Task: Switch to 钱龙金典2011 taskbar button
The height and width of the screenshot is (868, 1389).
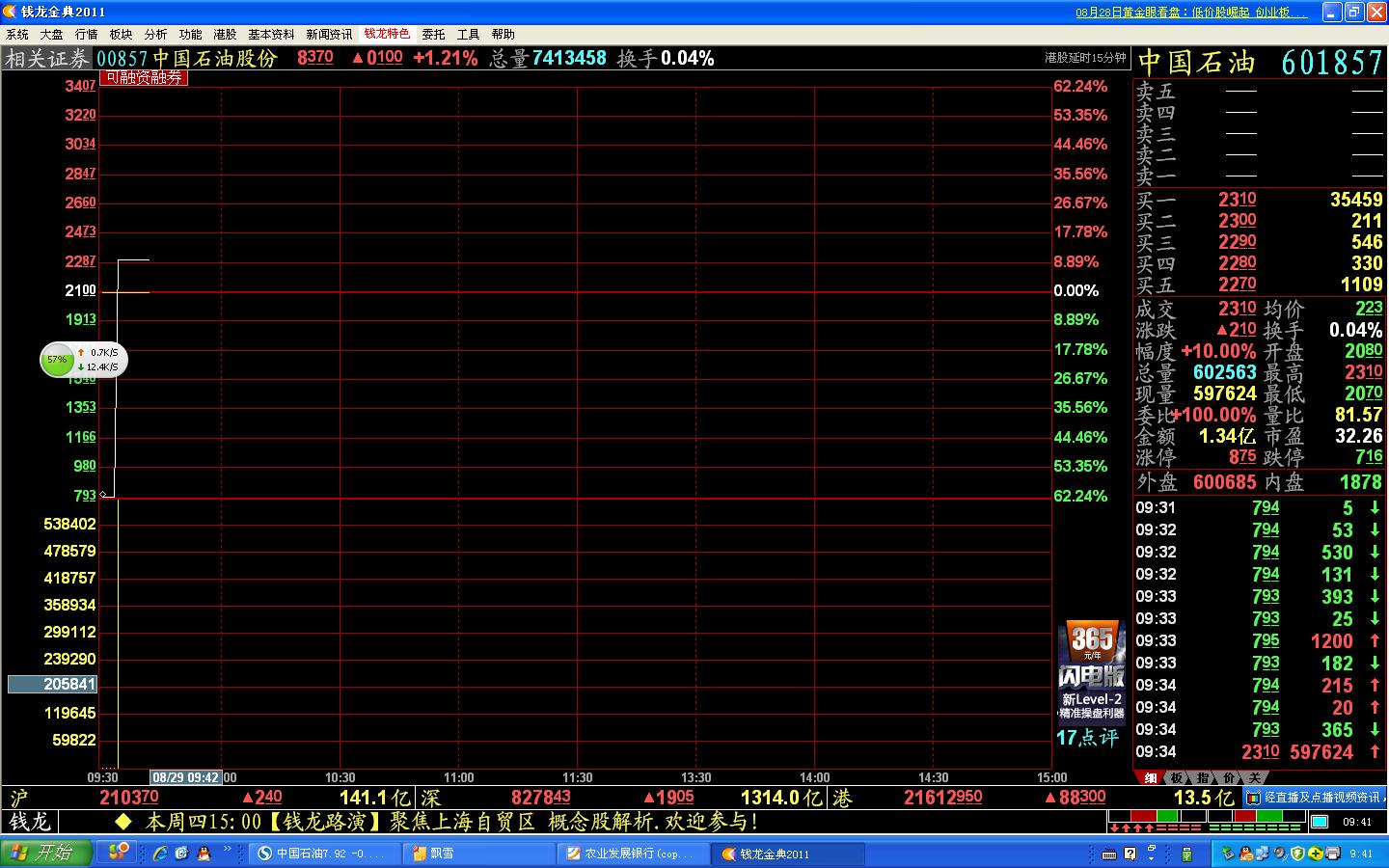Action: tap(788, 854)
